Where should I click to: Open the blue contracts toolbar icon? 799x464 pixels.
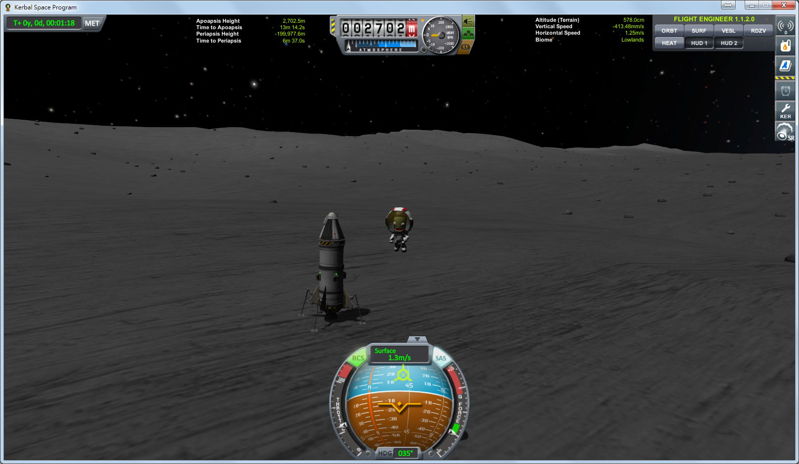[785, 68]
